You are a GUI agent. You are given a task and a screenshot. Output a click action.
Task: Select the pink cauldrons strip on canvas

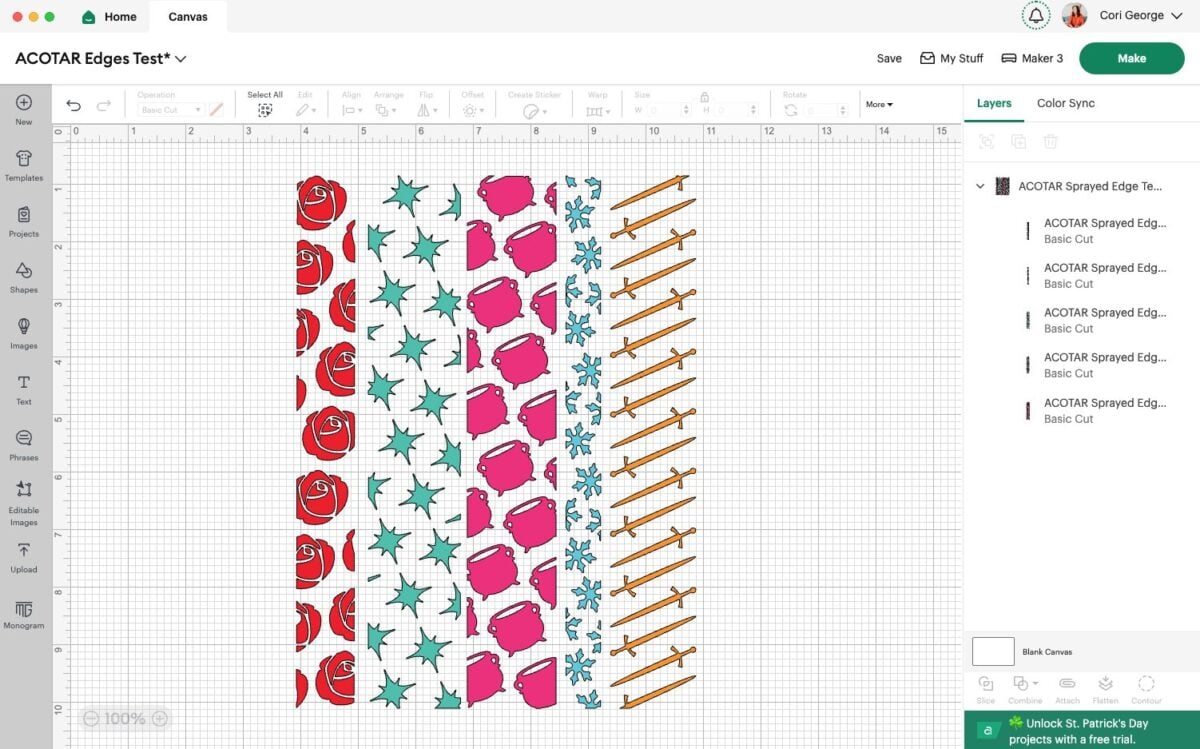pyautogui.click(x=511, y=441)
